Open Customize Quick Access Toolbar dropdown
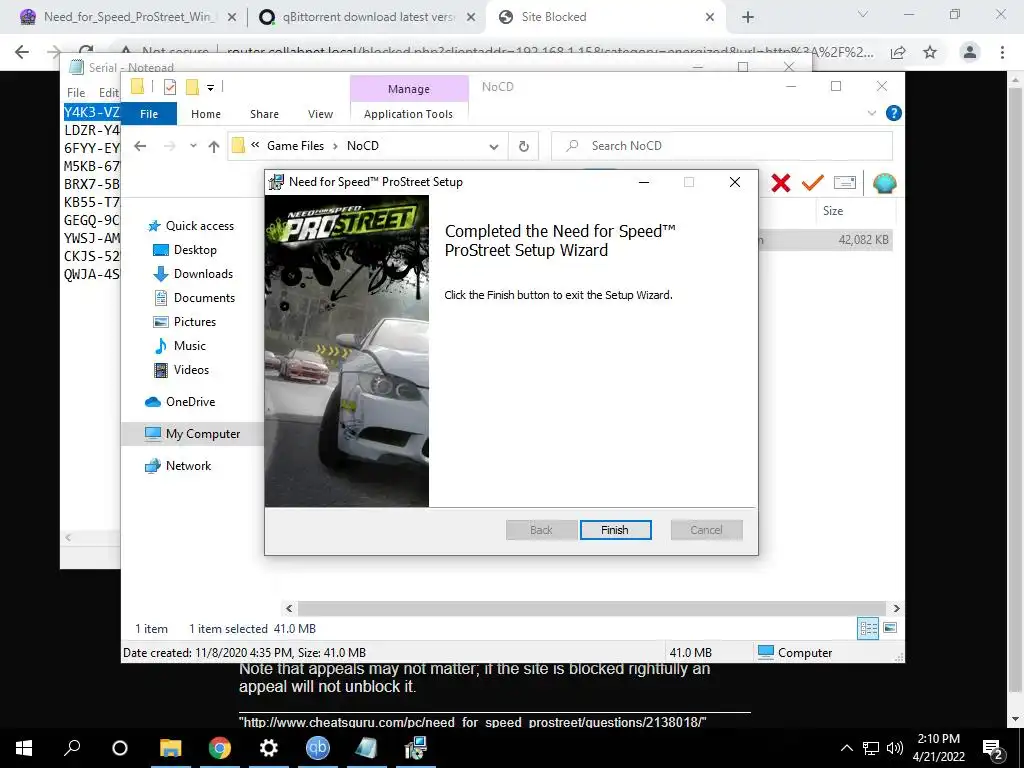 pos(210,87)
